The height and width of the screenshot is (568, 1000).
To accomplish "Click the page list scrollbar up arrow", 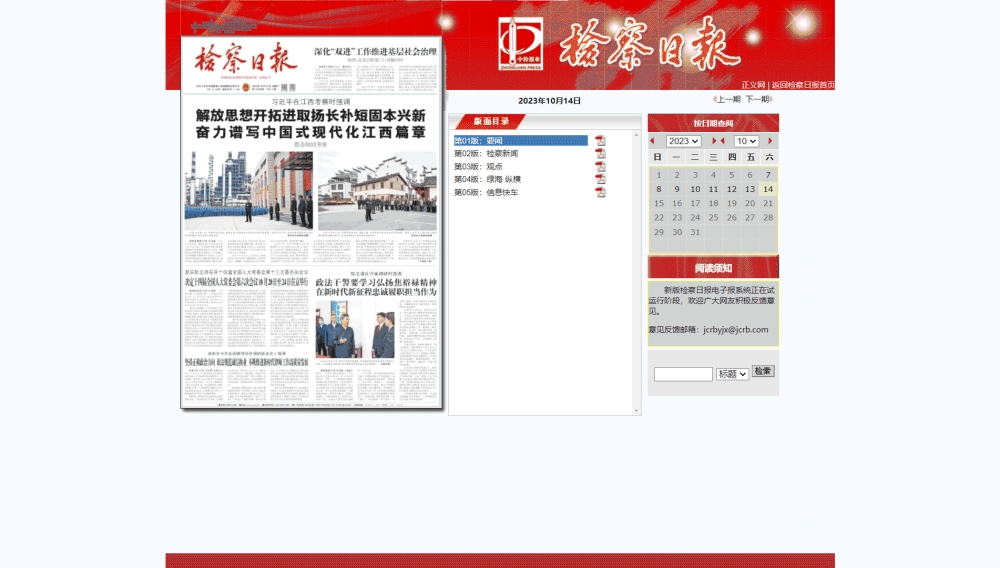I will pyautogui.click(x=636, y=135).
